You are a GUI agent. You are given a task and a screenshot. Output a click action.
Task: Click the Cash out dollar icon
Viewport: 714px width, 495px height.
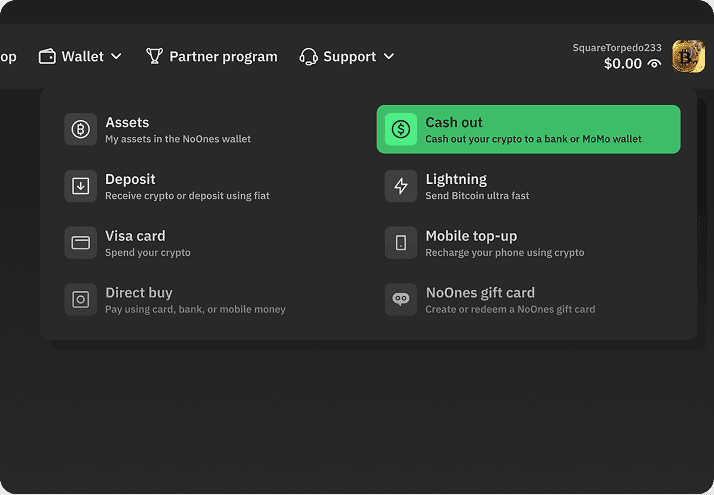click(401, 129)
